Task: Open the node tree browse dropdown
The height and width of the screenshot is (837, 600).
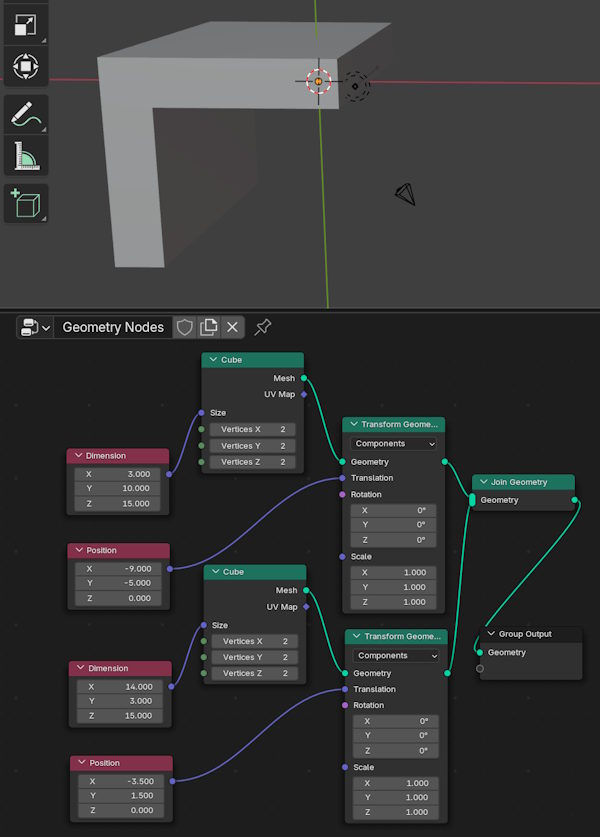Action: tap(34, 327)
